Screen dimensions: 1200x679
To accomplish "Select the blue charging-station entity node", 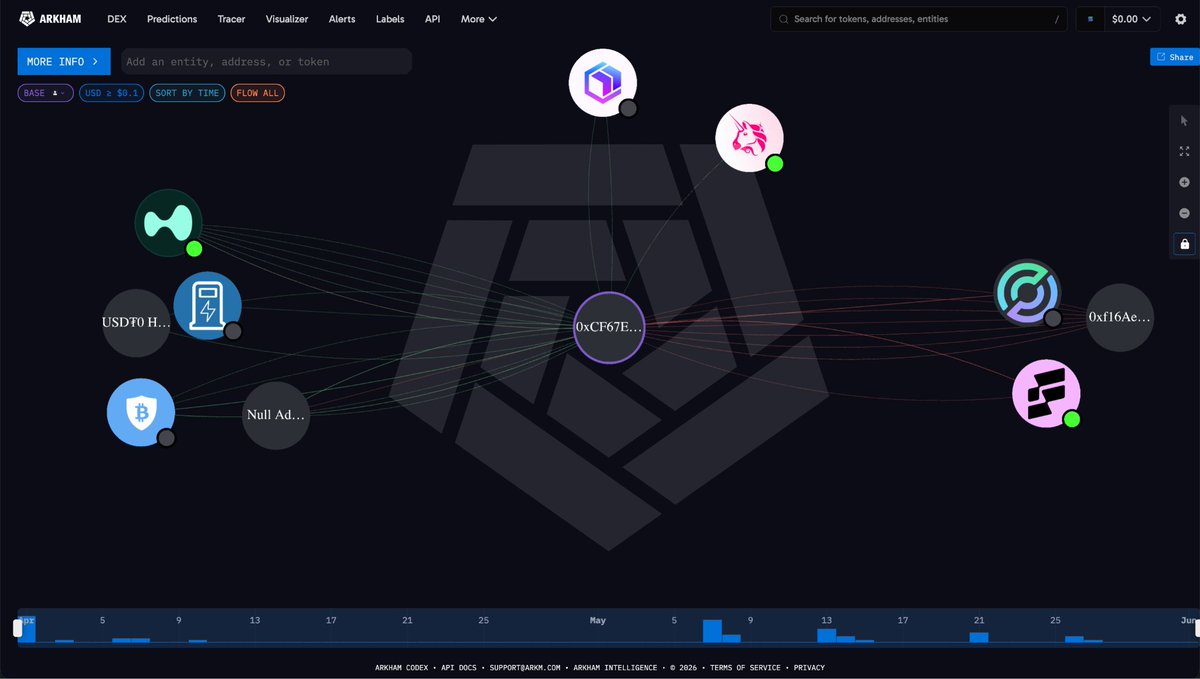I will (207, 306).
